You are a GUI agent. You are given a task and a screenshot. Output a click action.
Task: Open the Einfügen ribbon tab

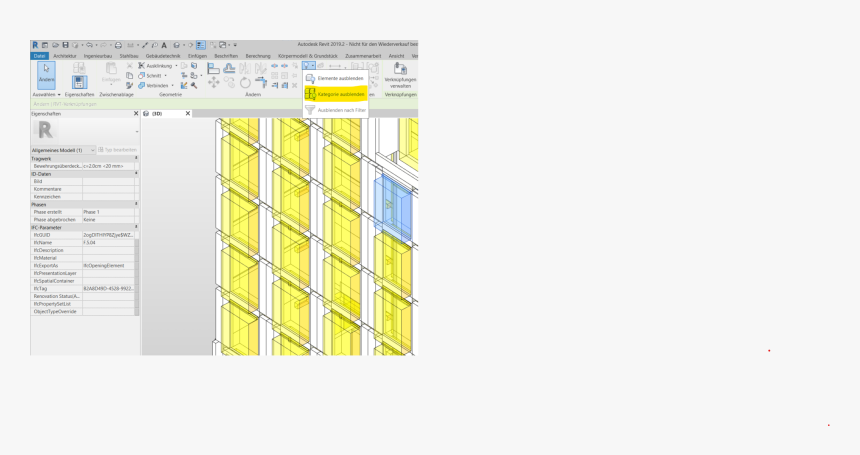pos(197,56)
